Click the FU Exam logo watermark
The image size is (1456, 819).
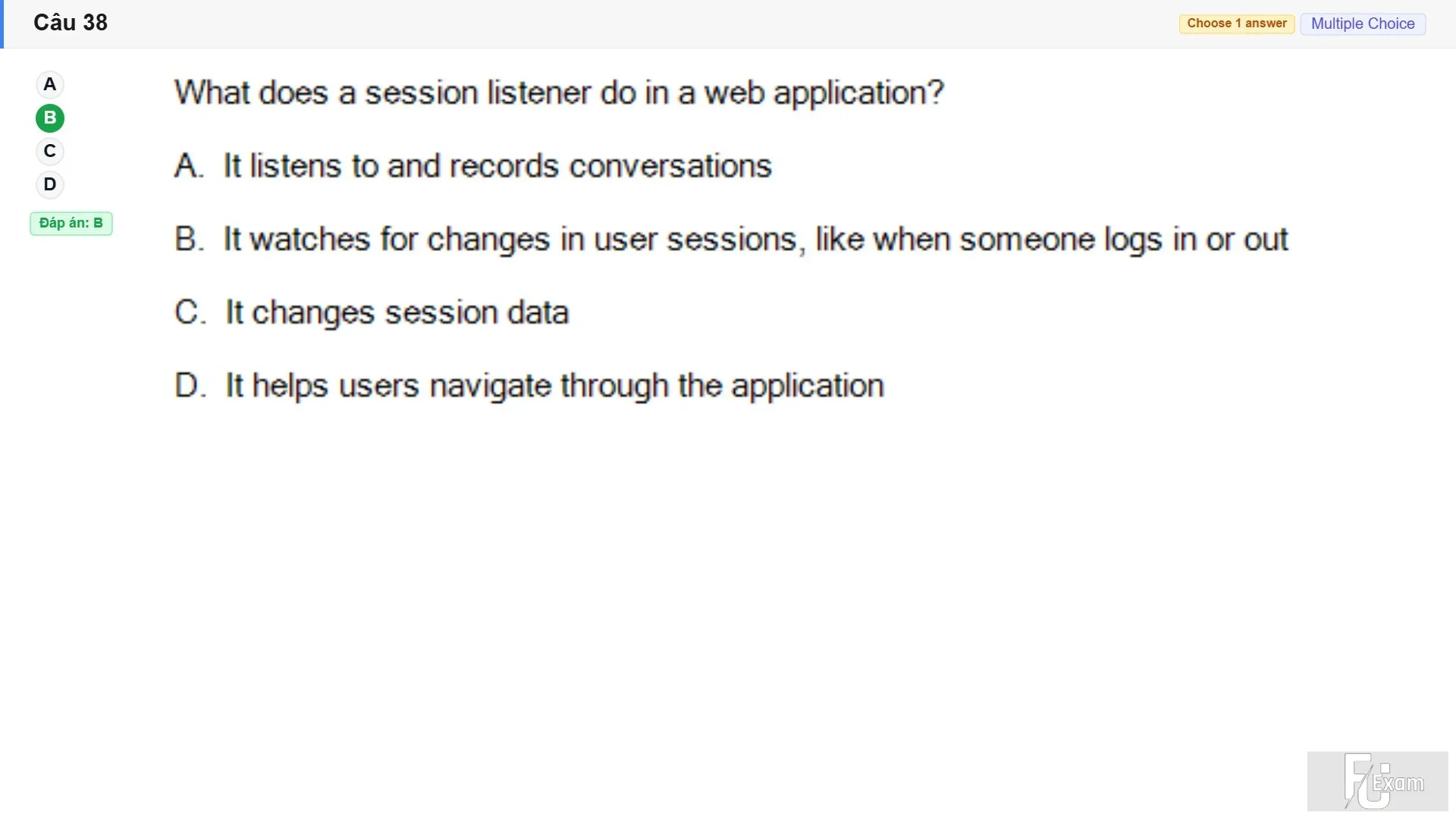click(1378, 781)
